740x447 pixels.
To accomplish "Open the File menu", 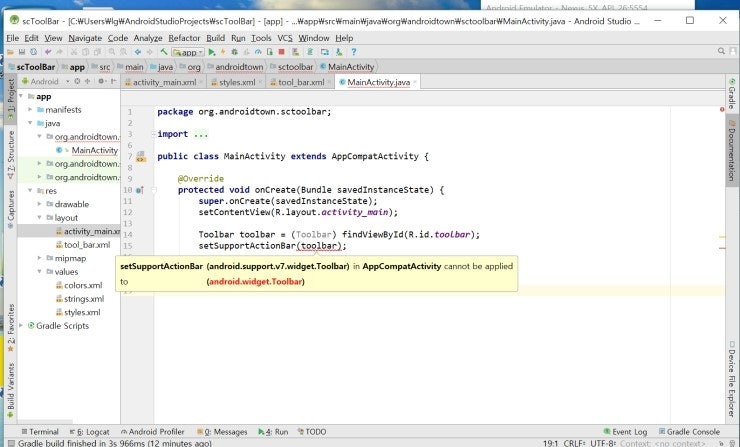I will [13, 38].
